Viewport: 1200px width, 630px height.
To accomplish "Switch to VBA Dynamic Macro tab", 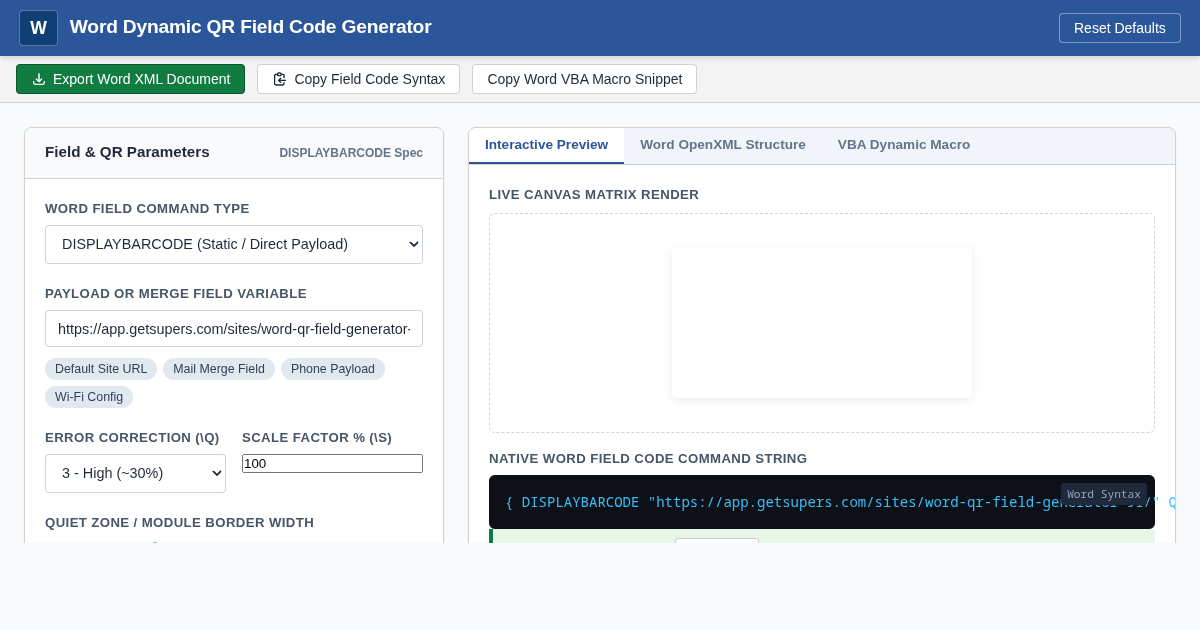I will click(904, 145).
